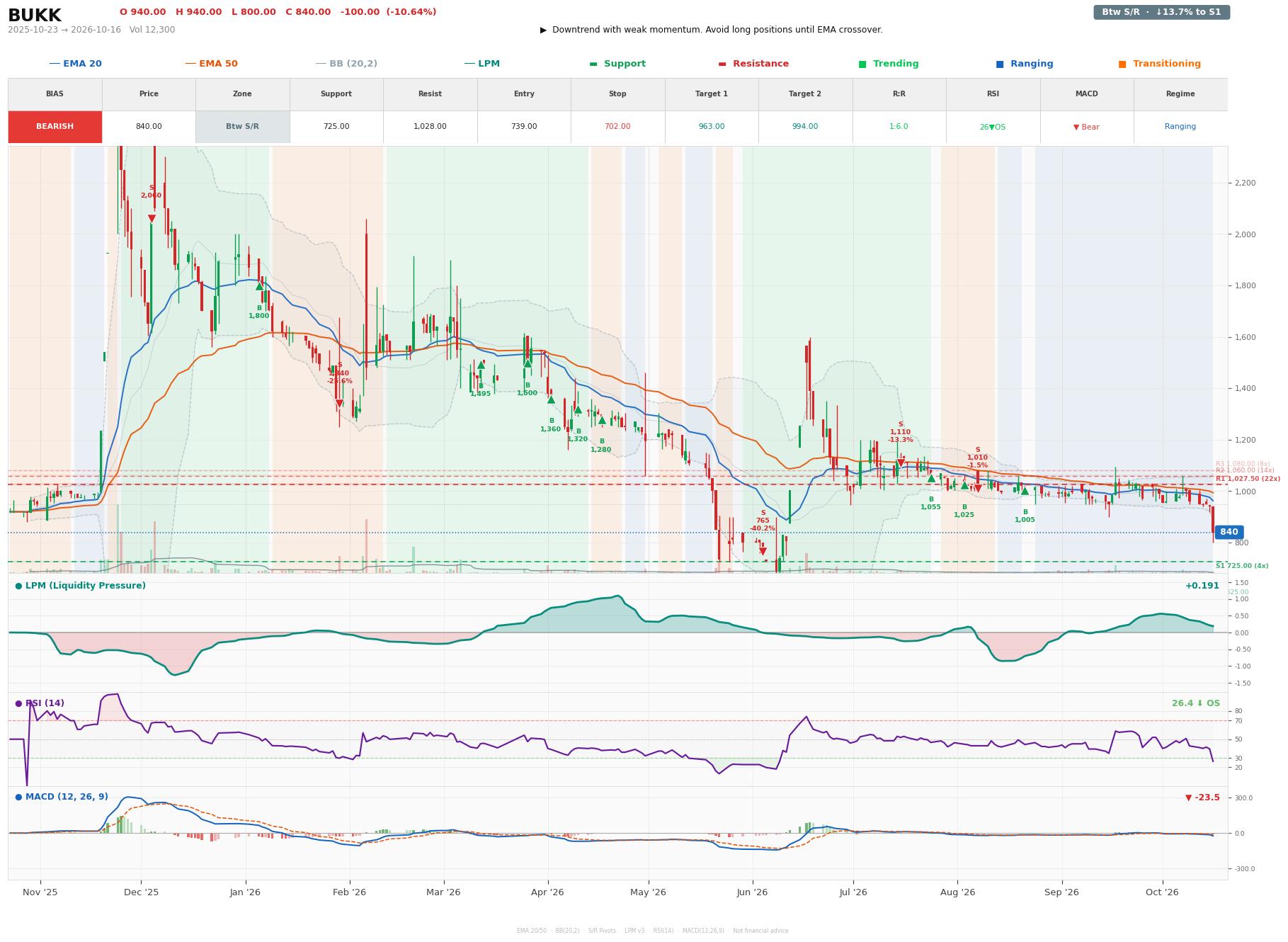Click the Regime cell Ranging

tap(1180, 127)
